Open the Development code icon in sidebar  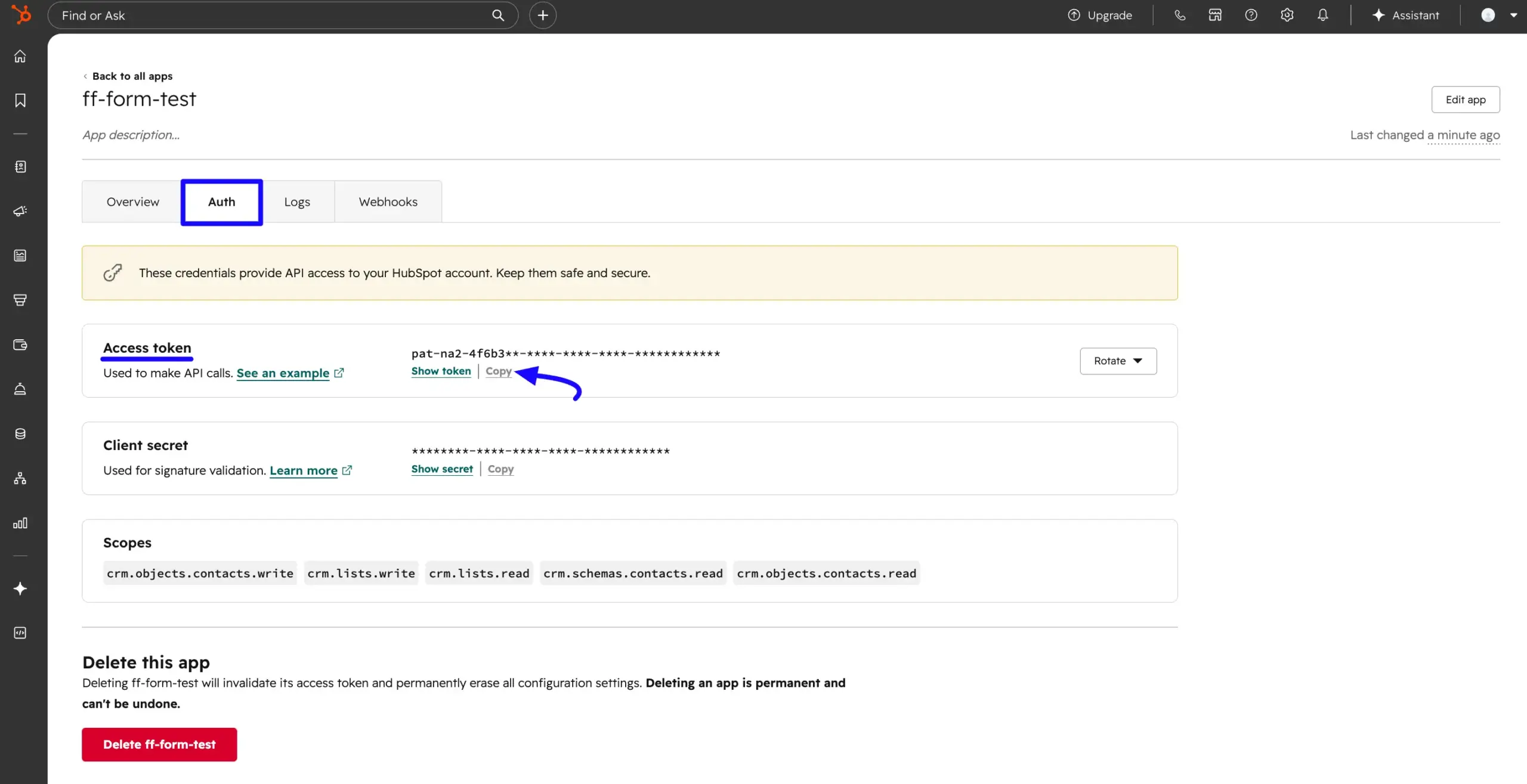[20, 633]
